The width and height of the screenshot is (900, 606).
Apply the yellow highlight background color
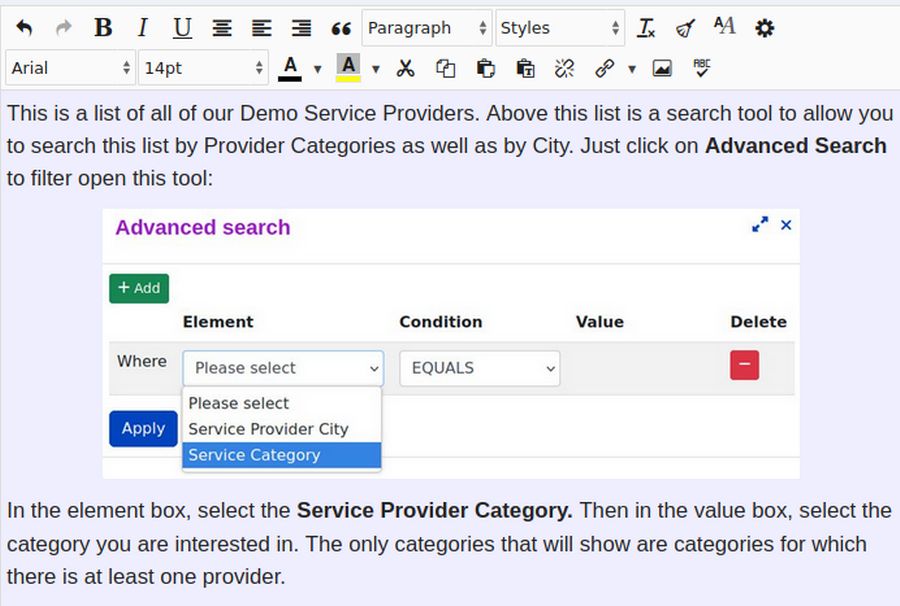[348, 67]
